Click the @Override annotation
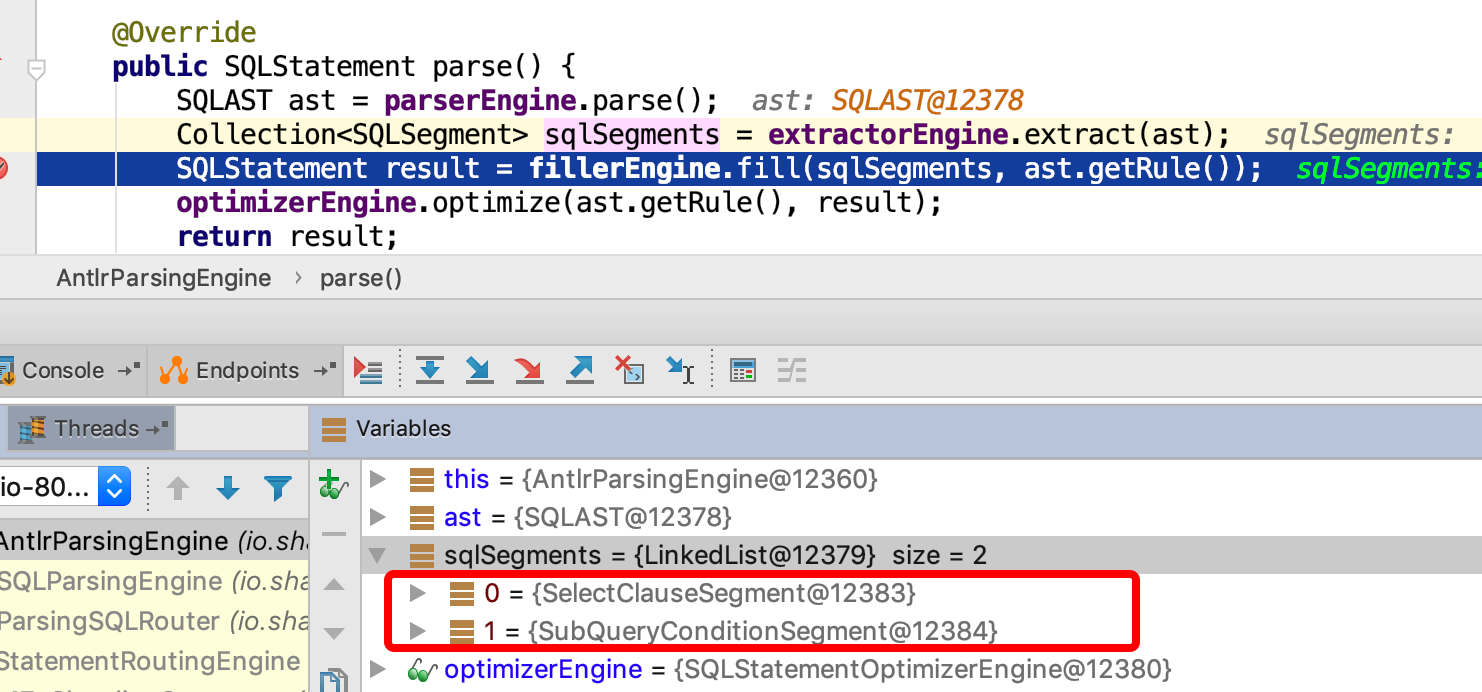1482x692 pixels. click(184, 34)
